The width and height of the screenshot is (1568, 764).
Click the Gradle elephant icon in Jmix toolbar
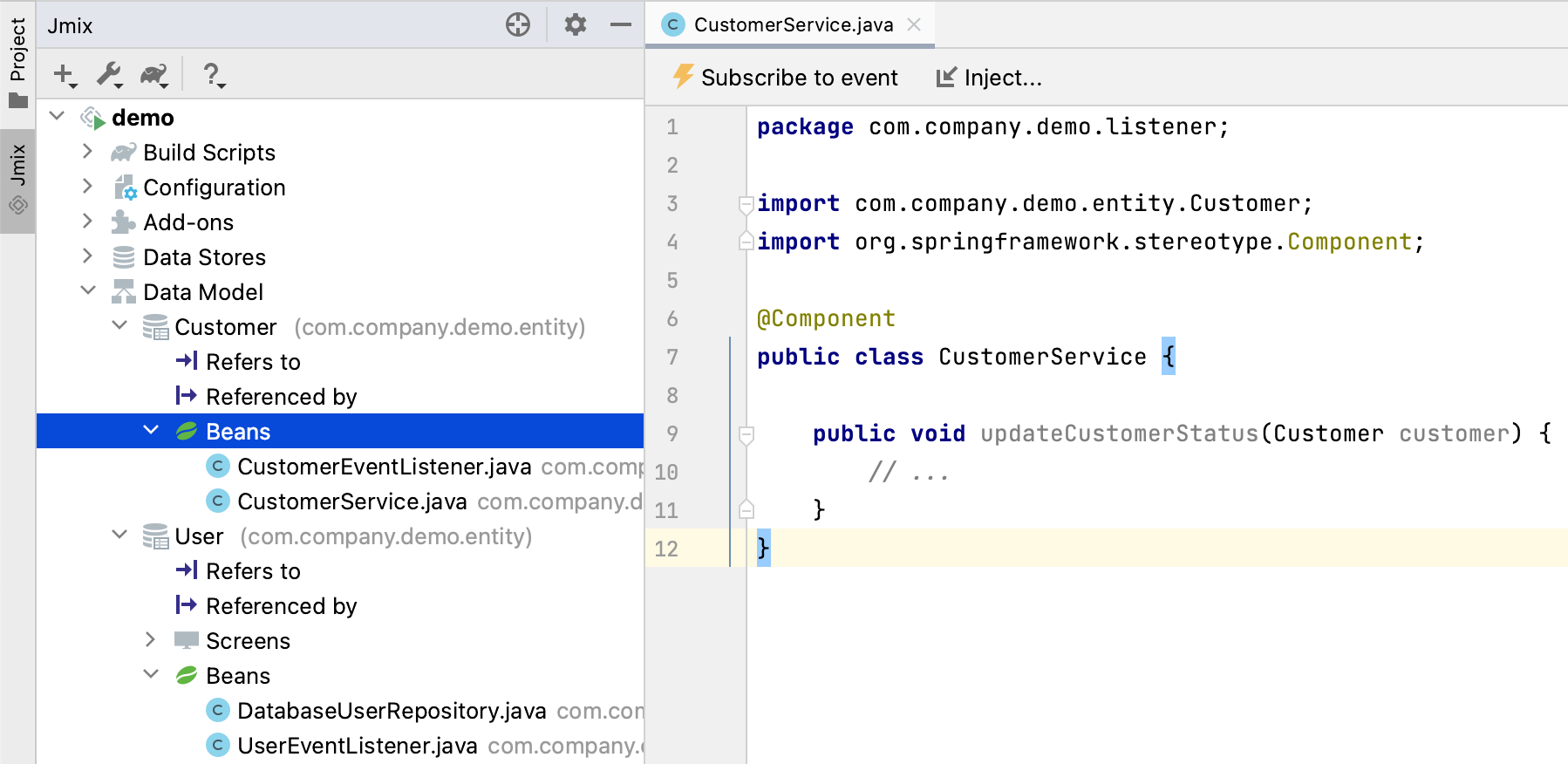154,75
